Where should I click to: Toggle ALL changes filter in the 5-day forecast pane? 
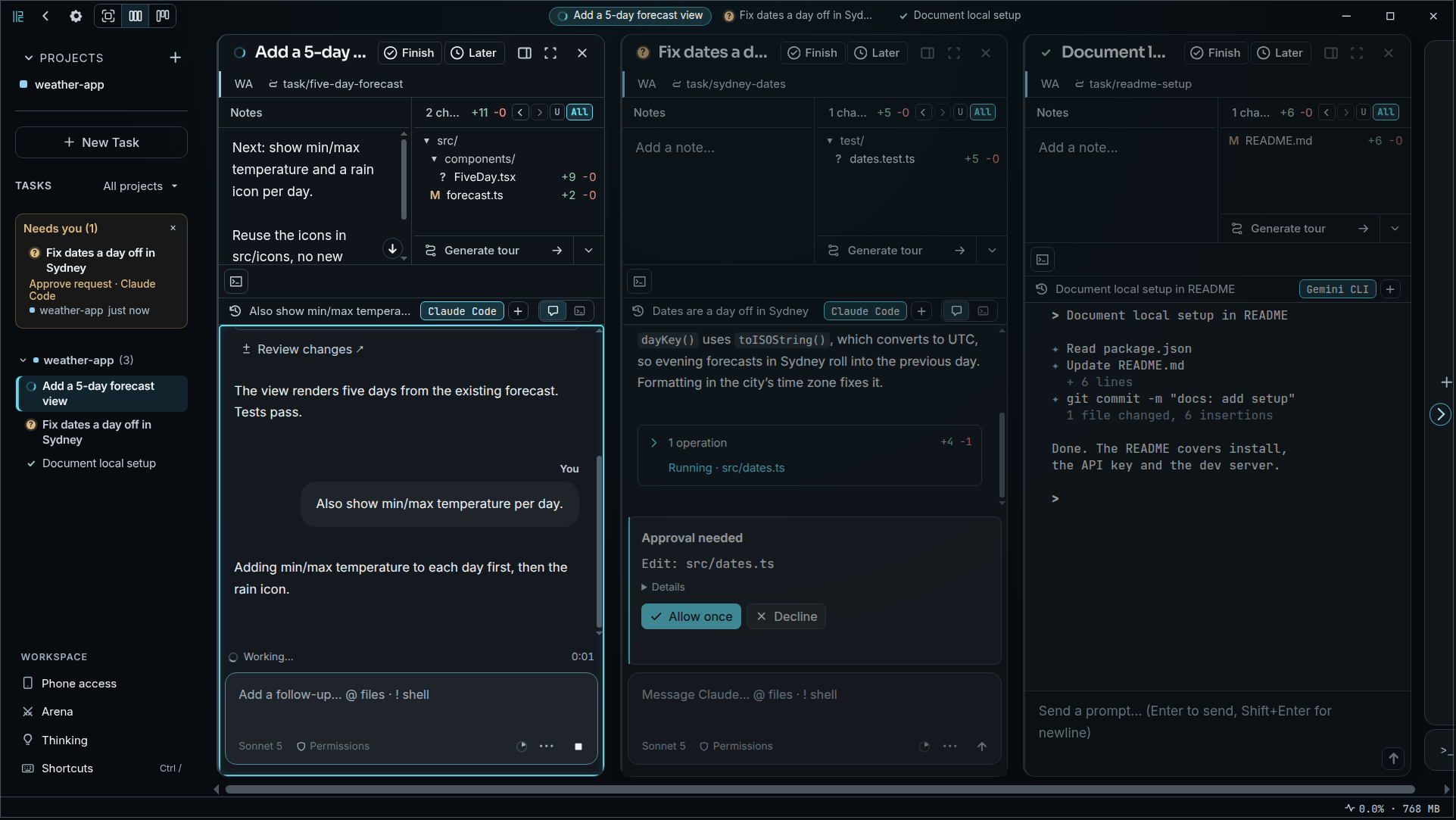coord(579,112)
